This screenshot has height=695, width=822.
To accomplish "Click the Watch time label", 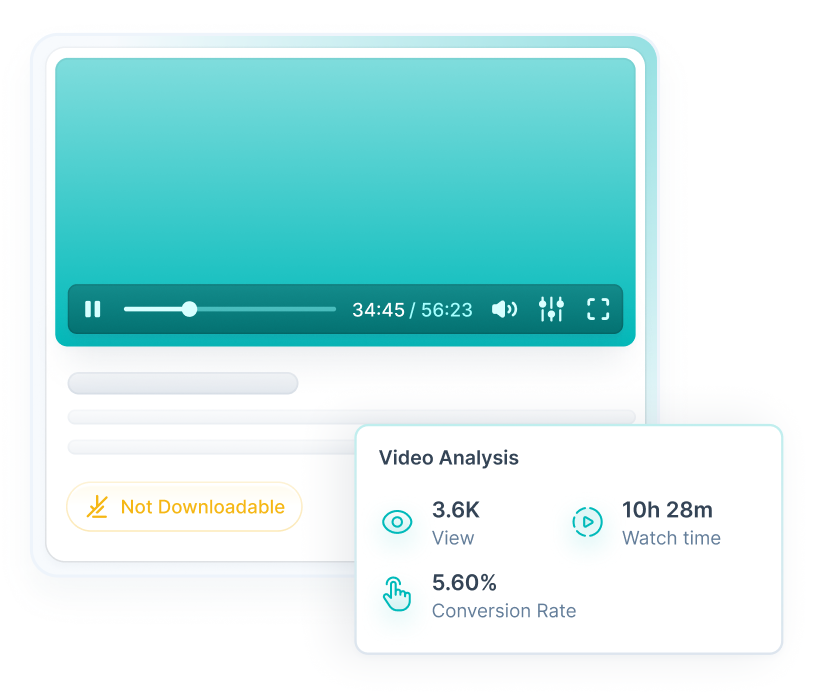I will pyautogui.click(x=672, y=538).
